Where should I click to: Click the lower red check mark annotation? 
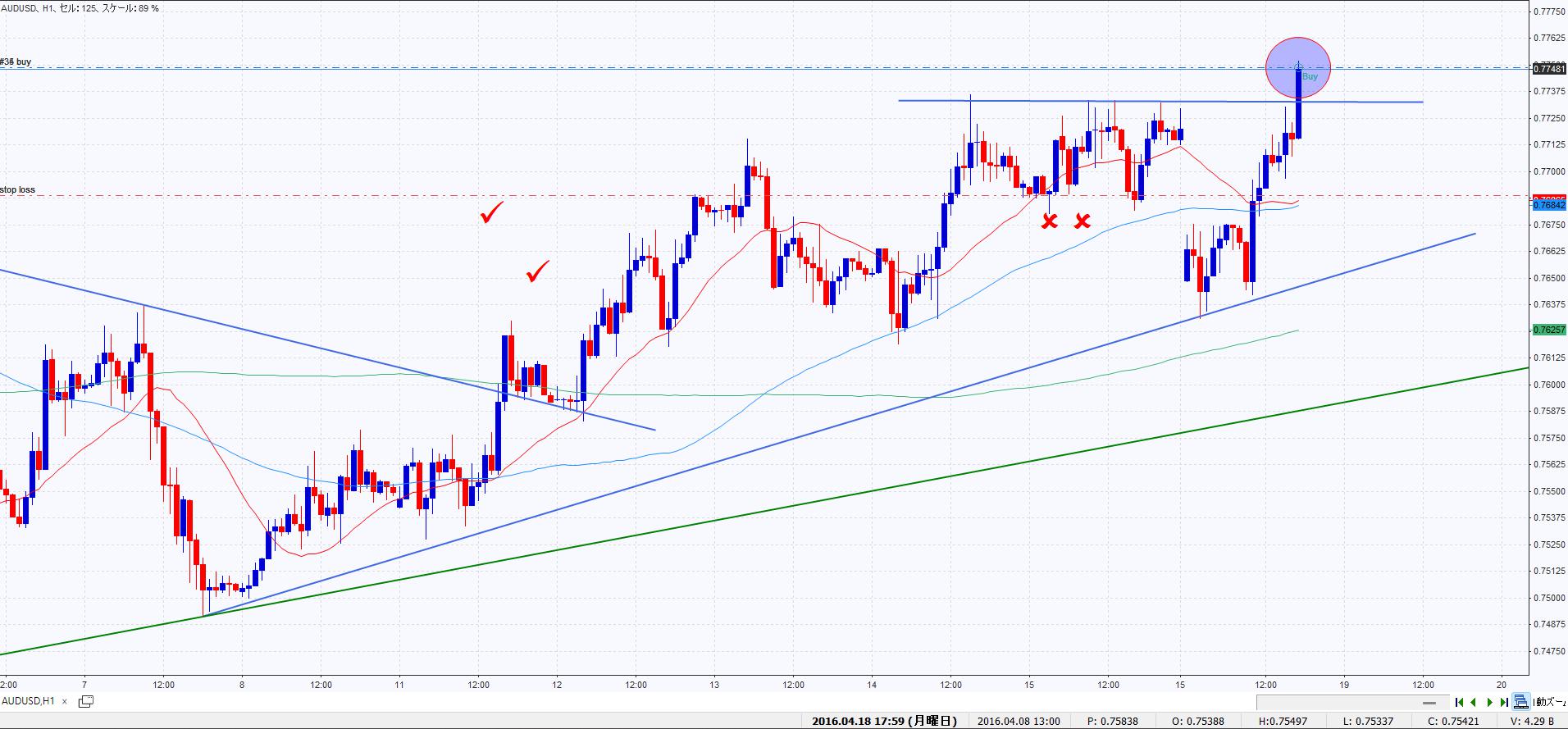[537, 271]
